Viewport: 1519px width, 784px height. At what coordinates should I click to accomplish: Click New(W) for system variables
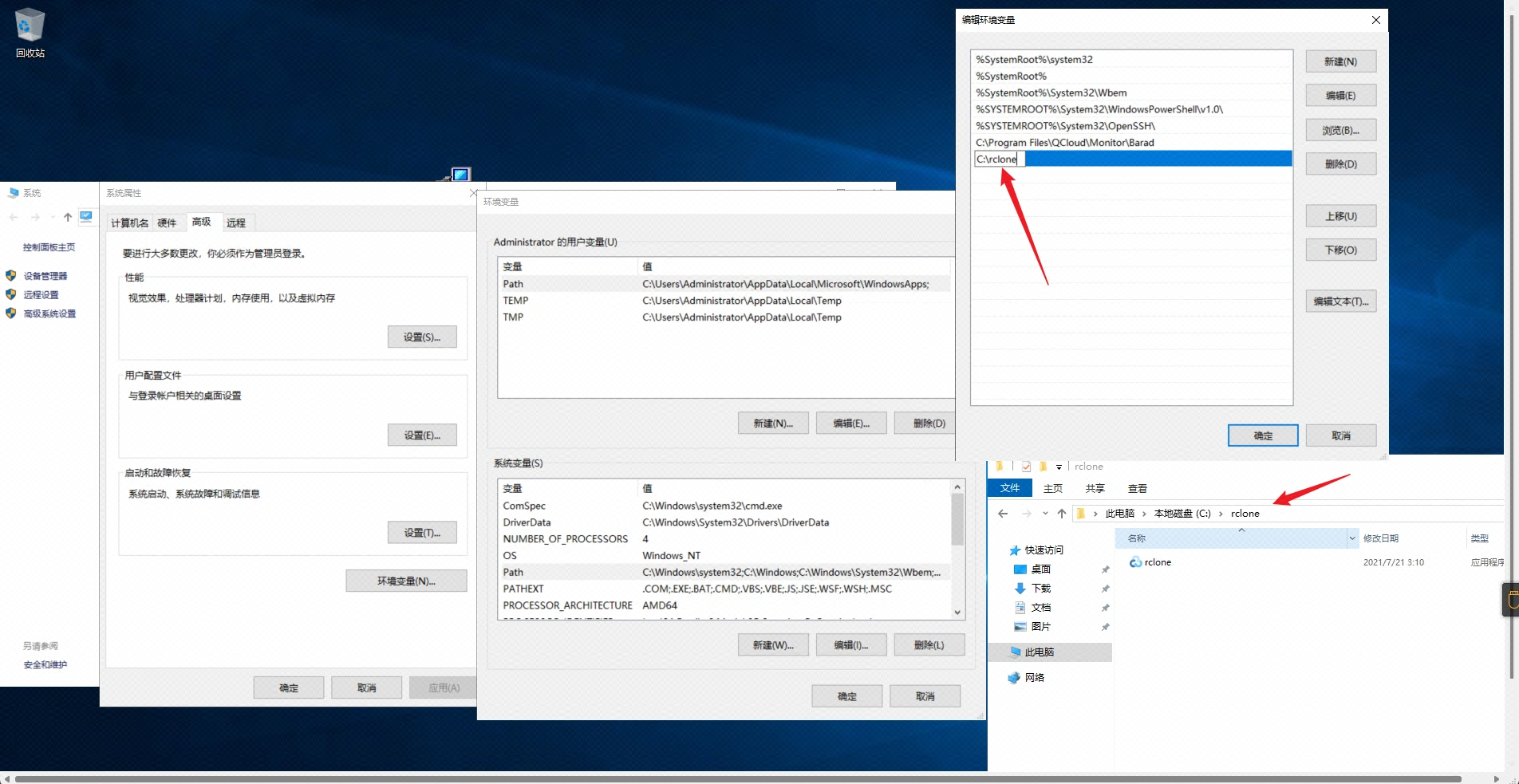click(x=773, y=645)
